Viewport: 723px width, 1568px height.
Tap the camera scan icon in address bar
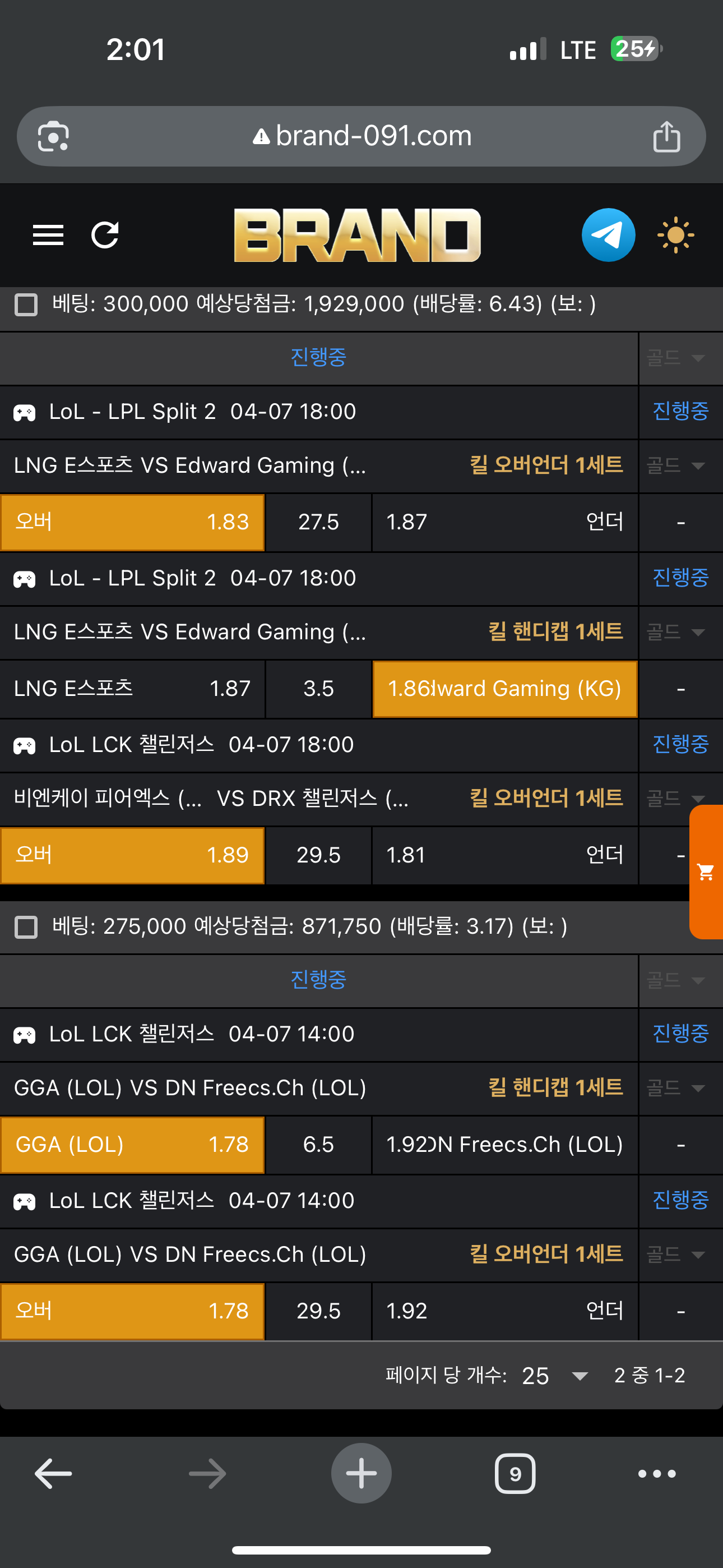tap(54, 136)
